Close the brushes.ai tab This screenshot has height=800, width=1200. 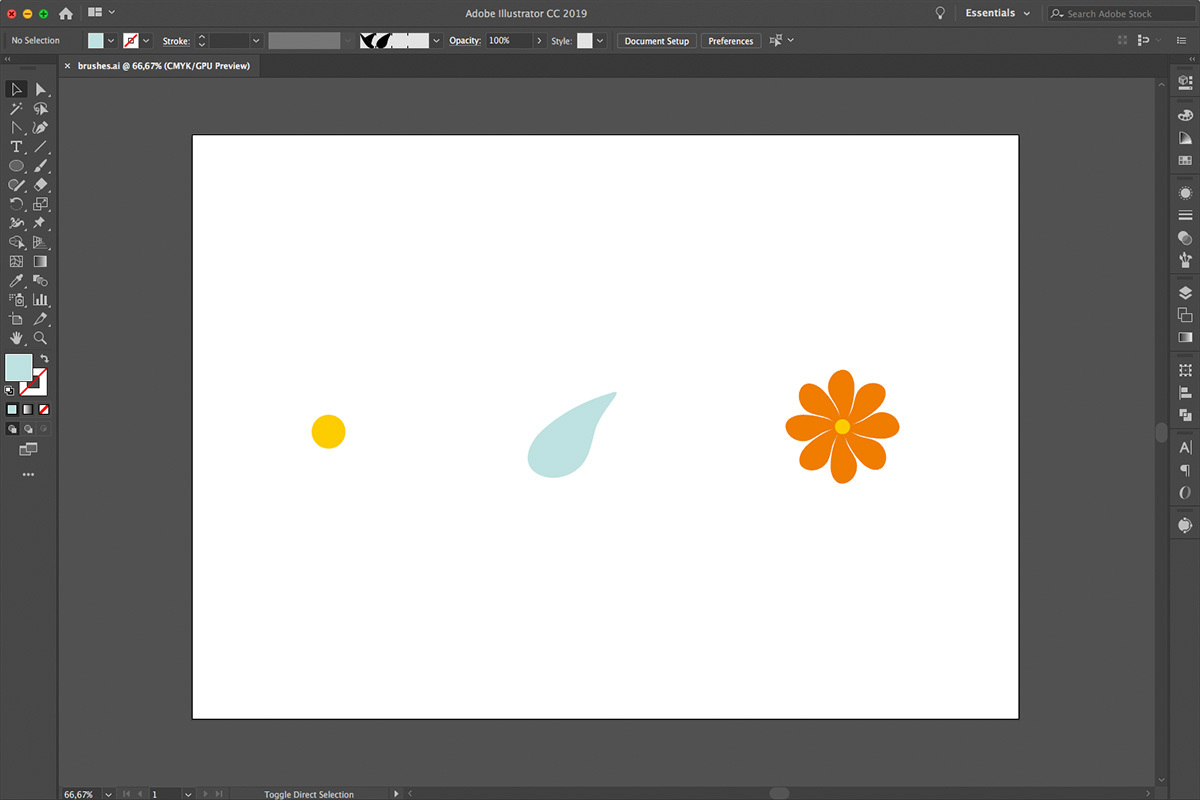pyautogui.click(x=67, y=66)
